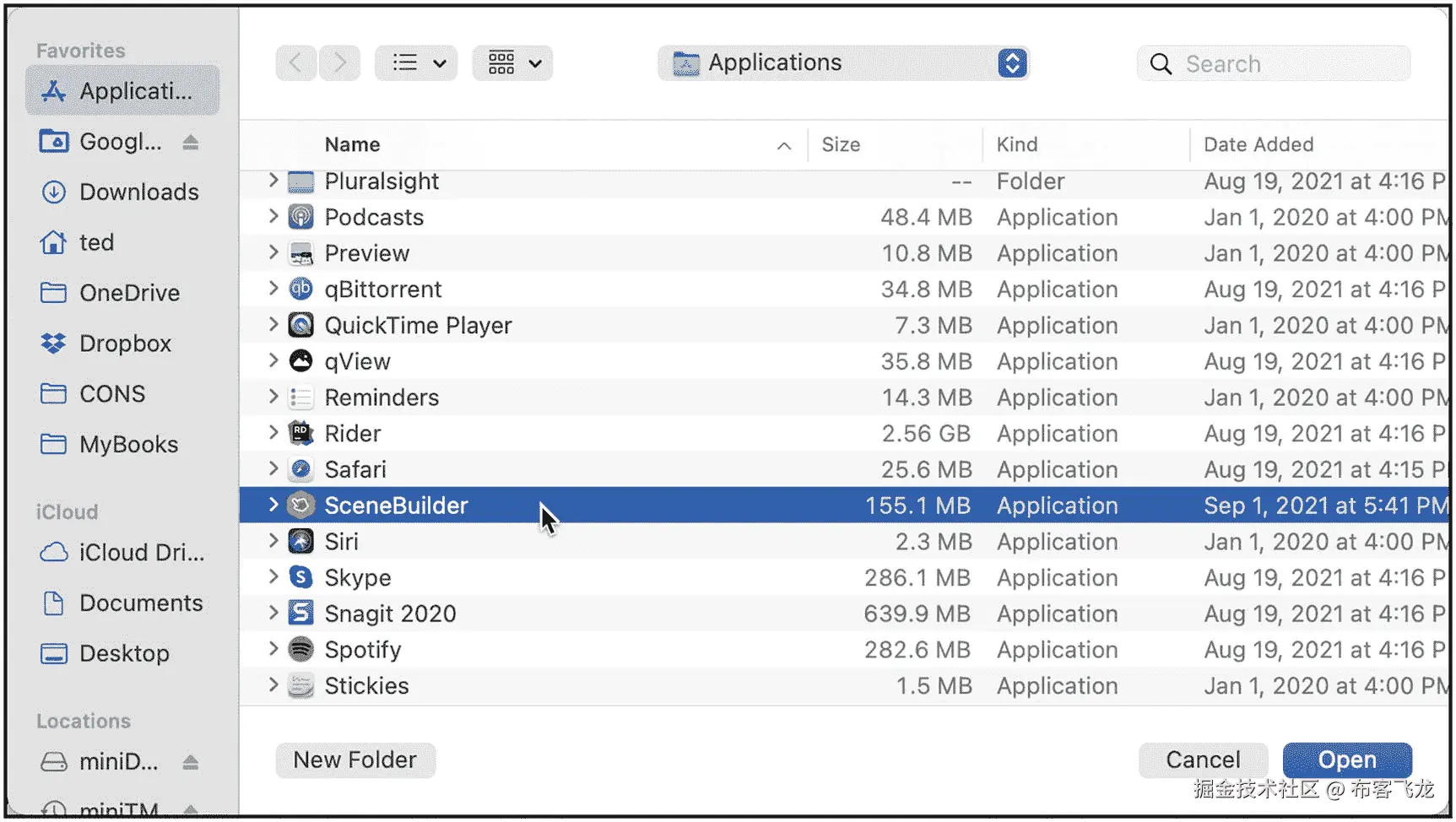Screen dimensions: 1456x822
Task: Select the Snagit 2020 file name
Action: [x=390, y=614]
